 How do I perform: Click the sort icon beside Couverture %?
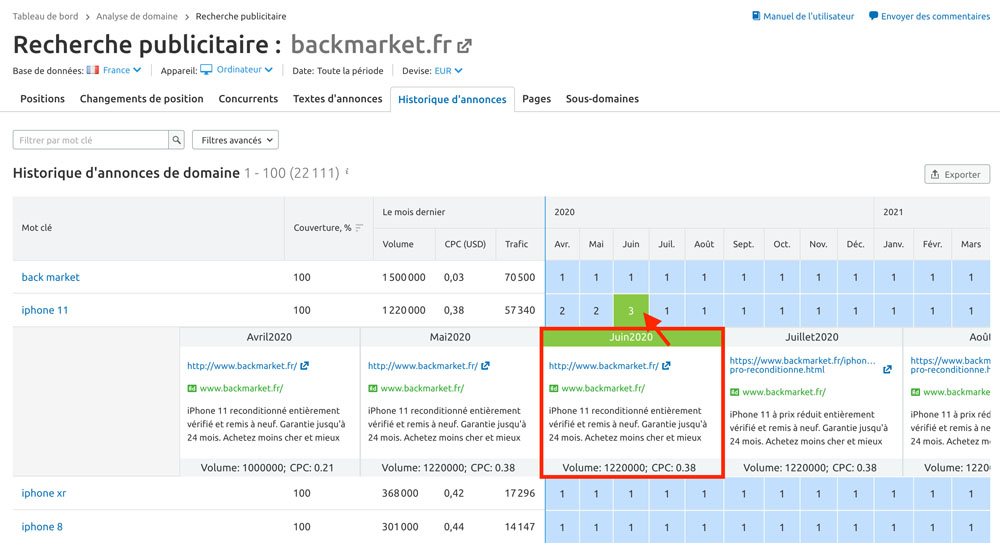tap(359, 228)
